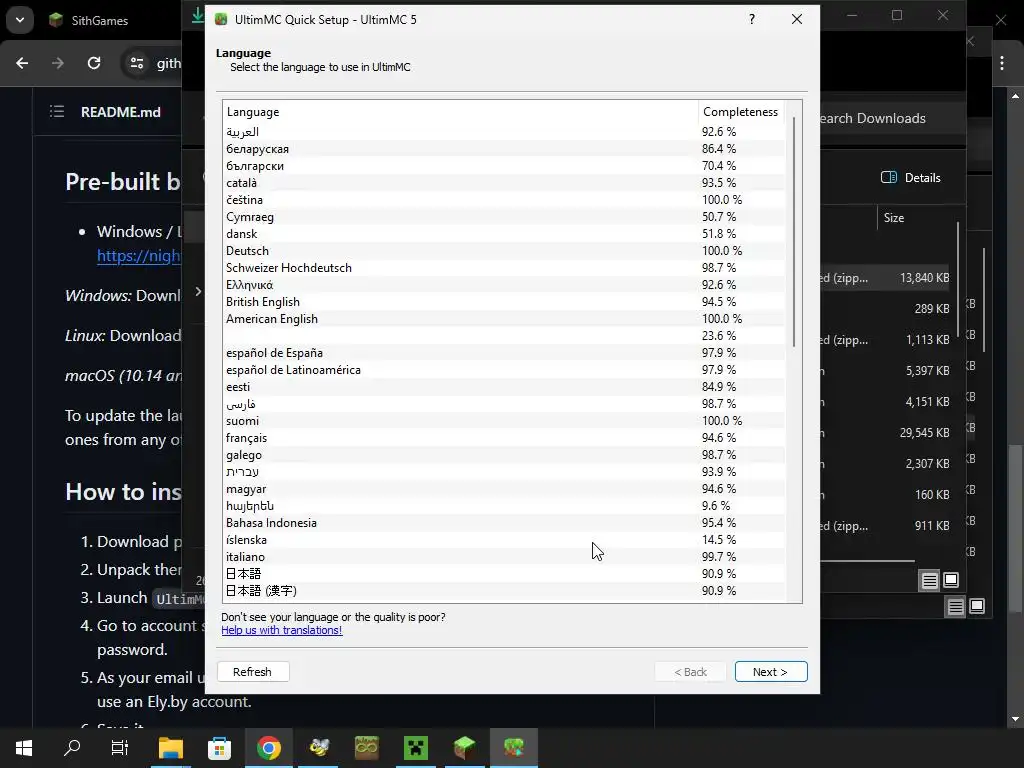Switch Explorer to details view icon
Screen dimensions: 1024x768
[929, 580]
